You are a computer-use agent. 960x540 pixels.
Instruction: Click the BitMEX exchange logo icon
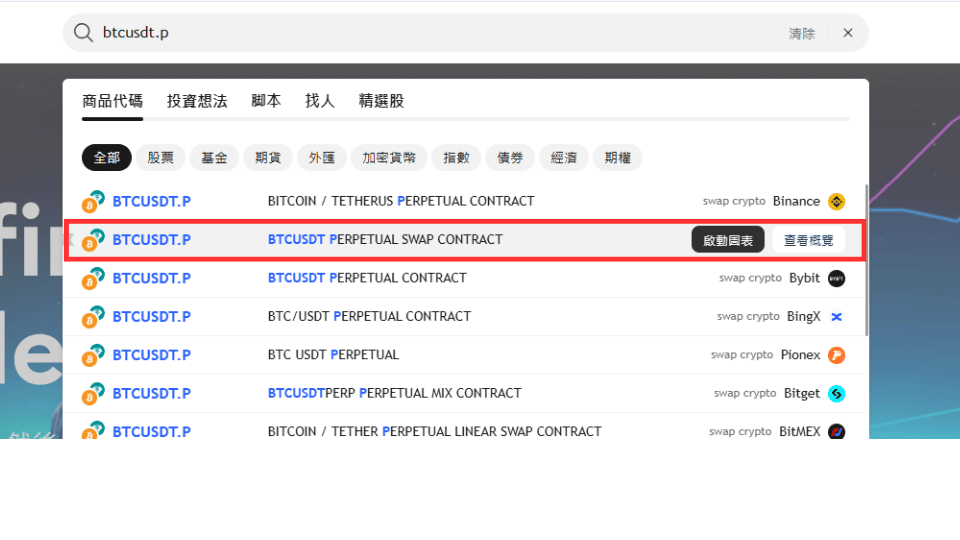tap(836, 432)
